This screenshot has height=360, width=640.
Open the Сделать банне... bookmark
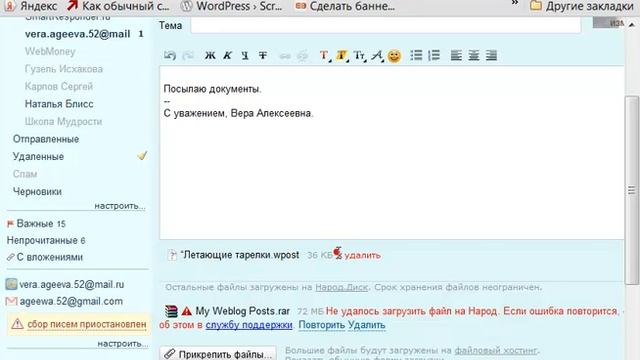[345, 6]
